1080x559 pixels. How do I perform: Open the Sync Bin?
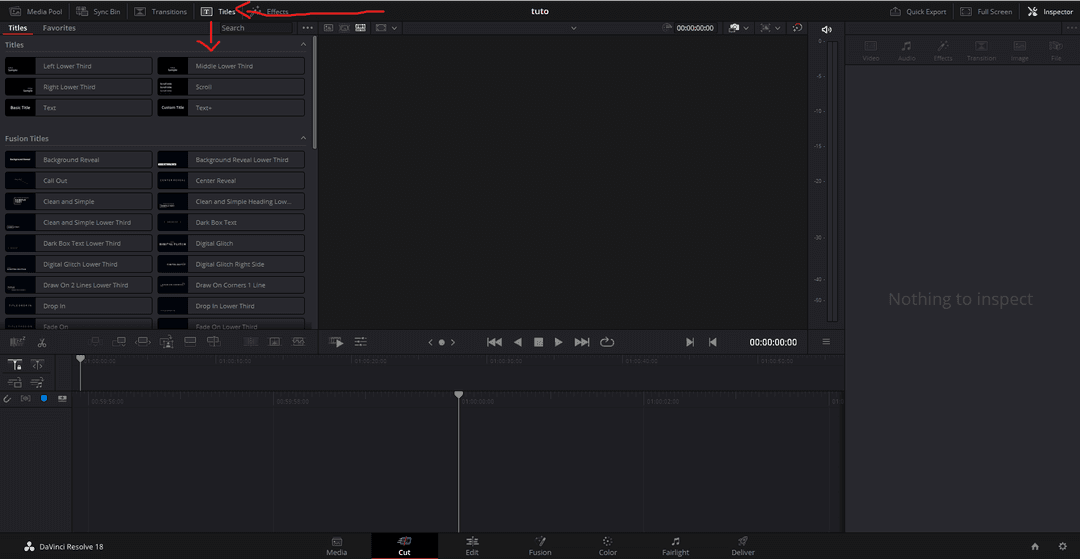[98, 12]
